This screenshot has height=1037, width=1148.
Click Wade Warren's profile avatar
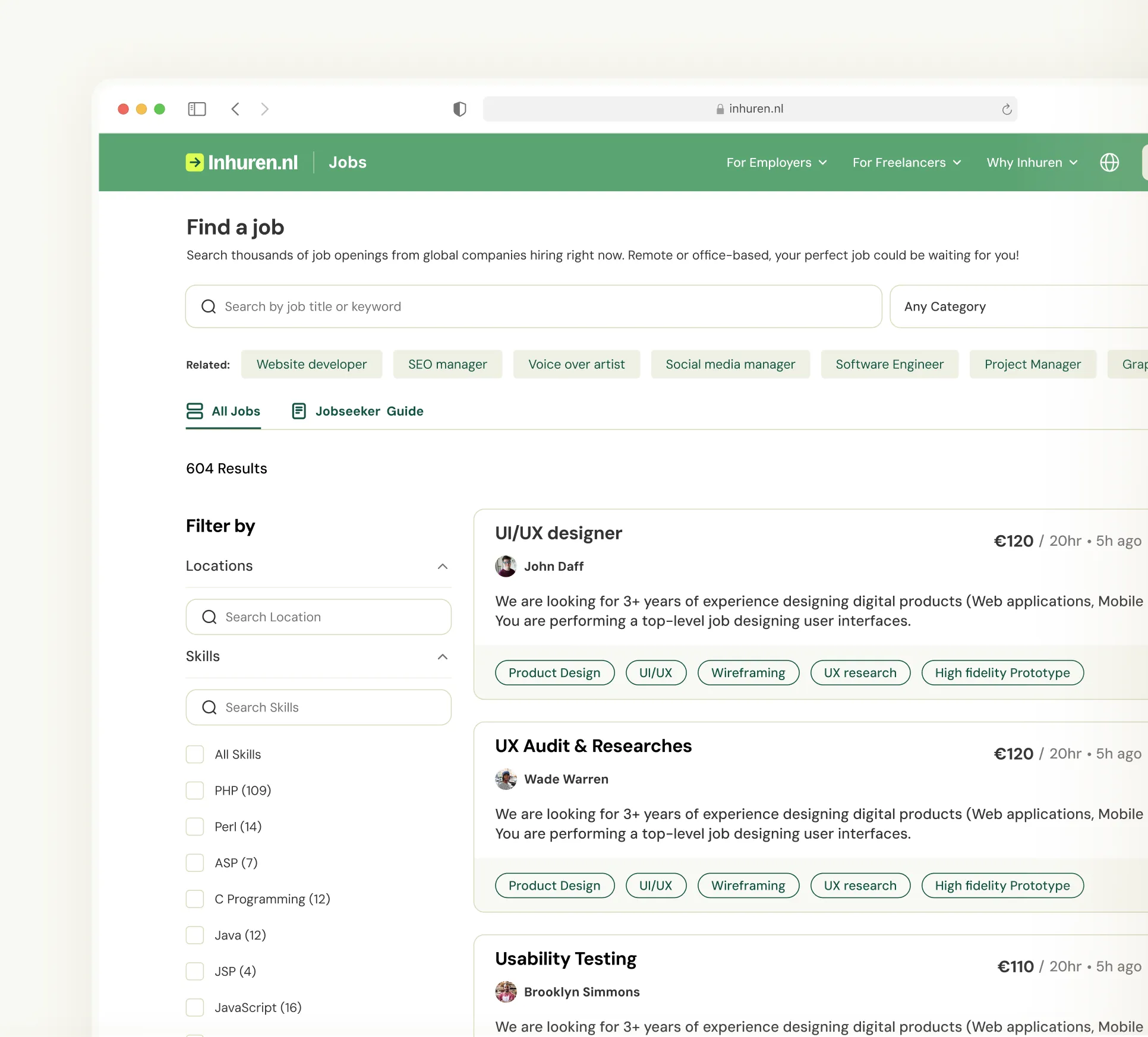(506, 779)
